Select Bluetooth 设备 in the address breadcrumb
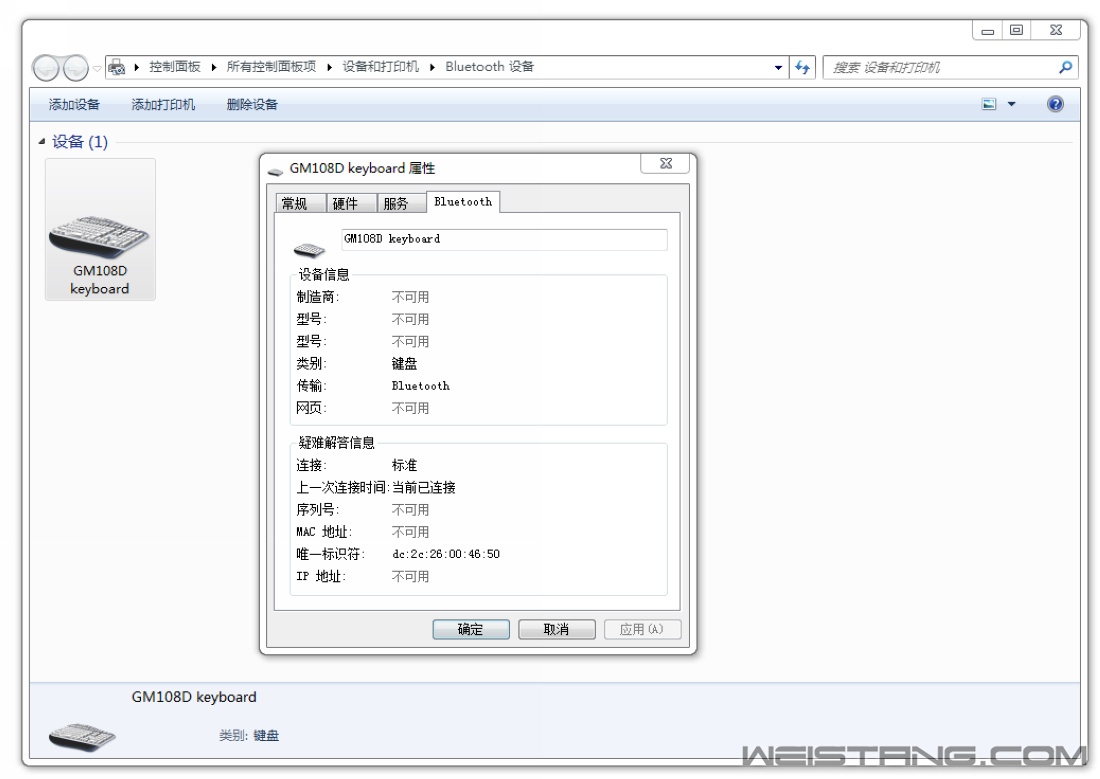Screen dimensions: 1100x779 [x=490, y=67]
